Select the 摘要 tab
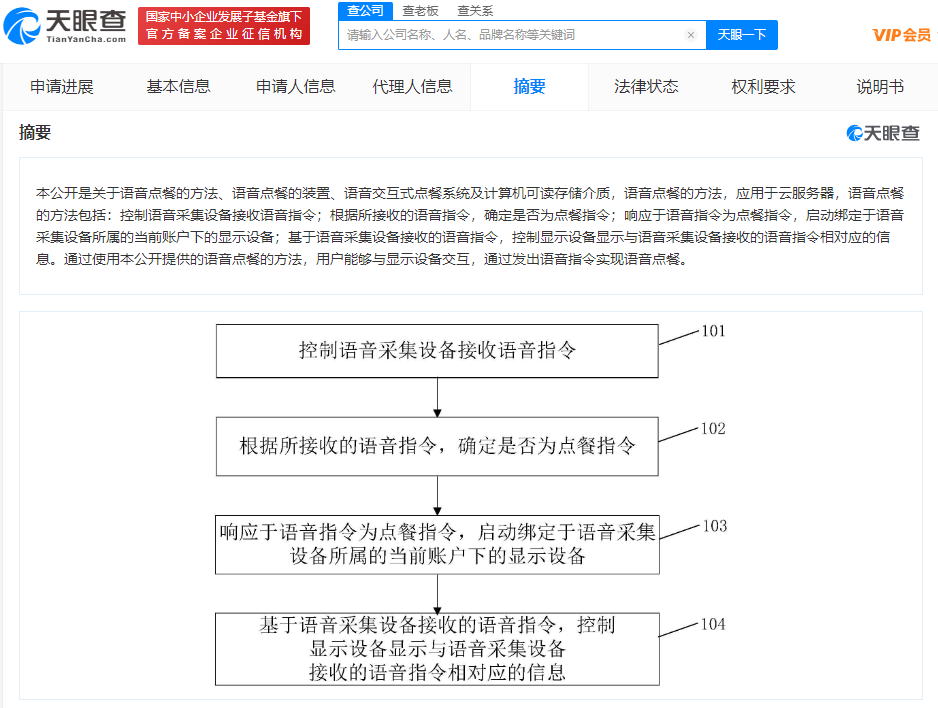938x708 pixels. 529,87
